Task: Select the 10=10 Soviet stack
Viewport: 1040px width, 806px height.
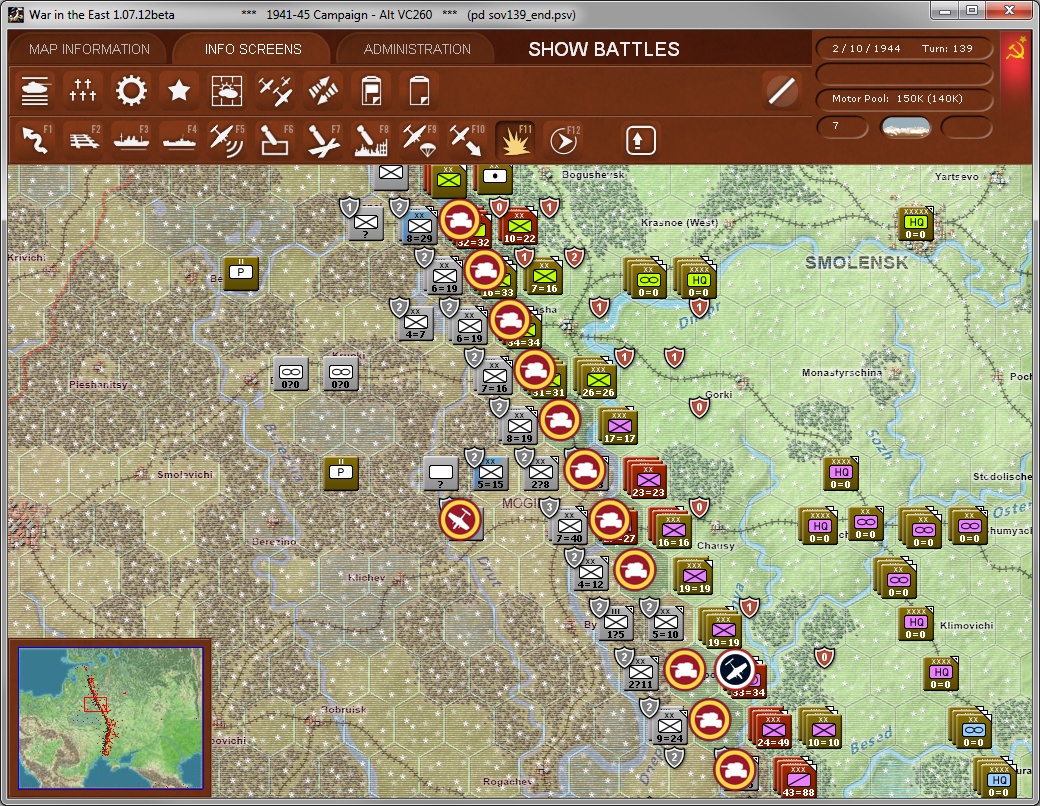Action: 822,730
